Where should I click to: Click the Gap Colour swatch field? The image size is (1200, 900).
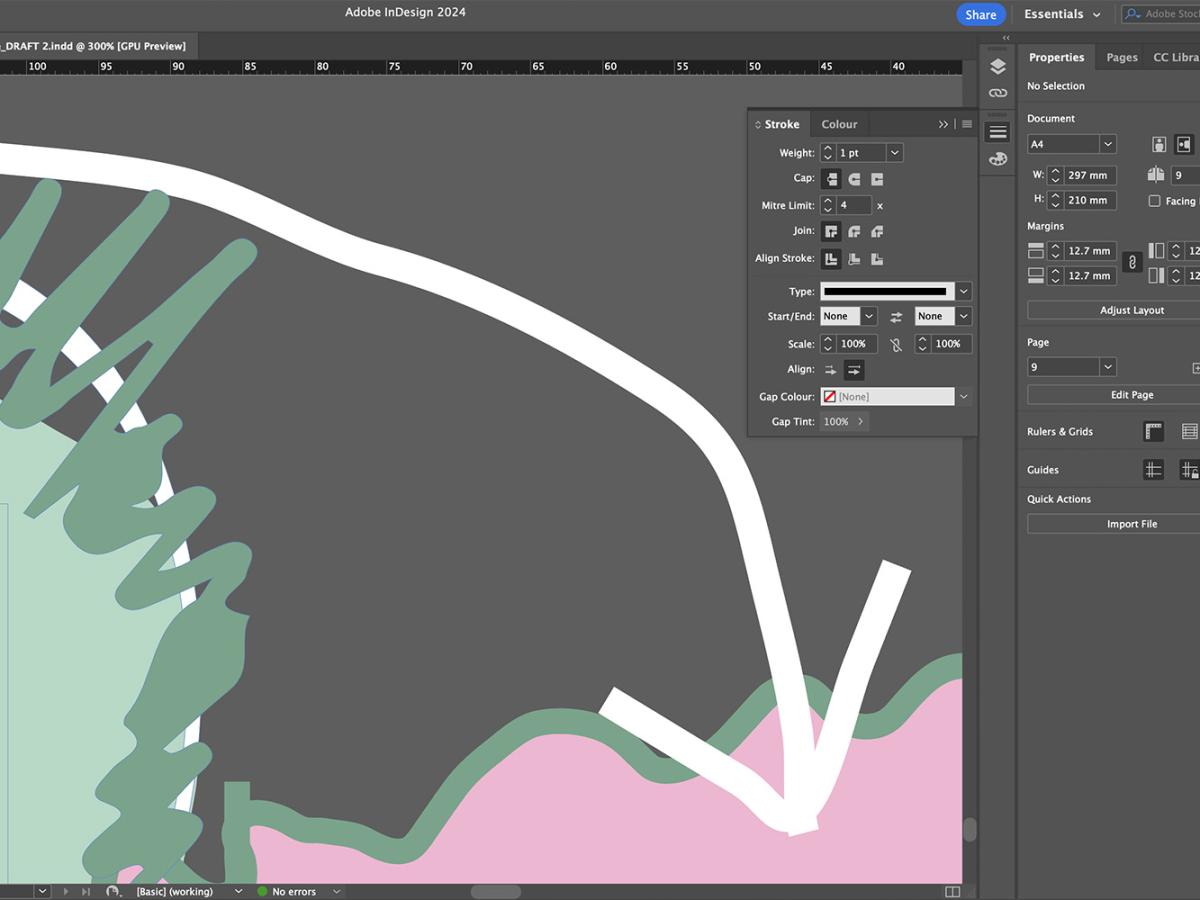887,397
